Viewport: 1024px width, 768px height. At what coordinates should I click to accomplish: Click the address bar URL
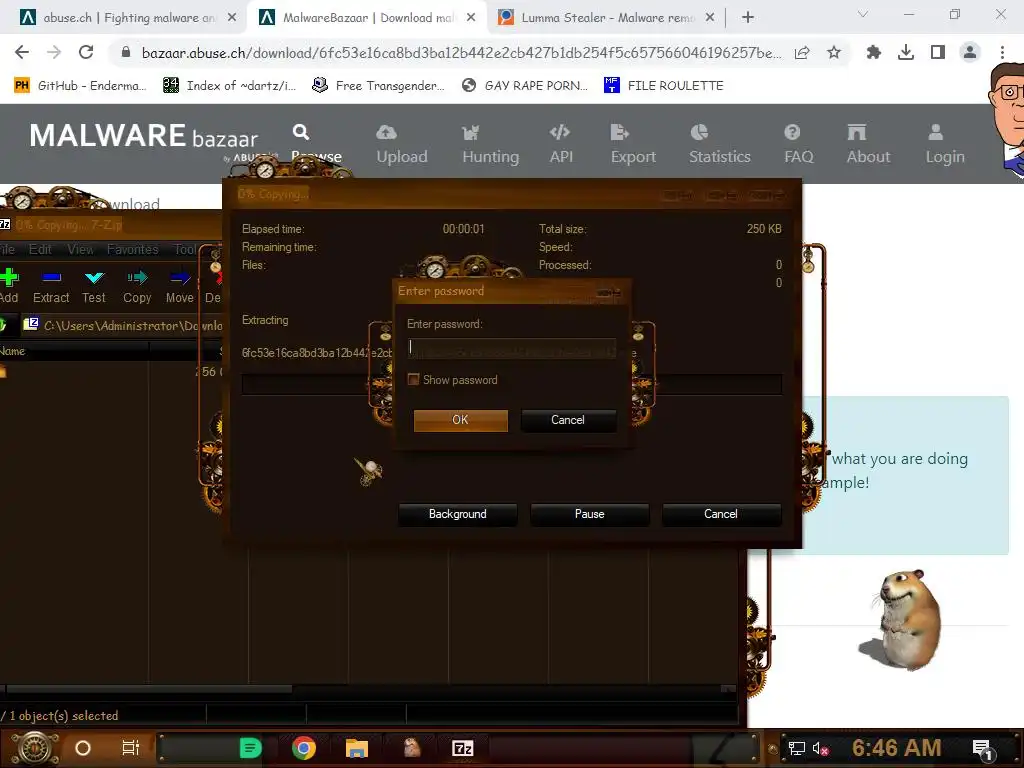tap(461, 53)
